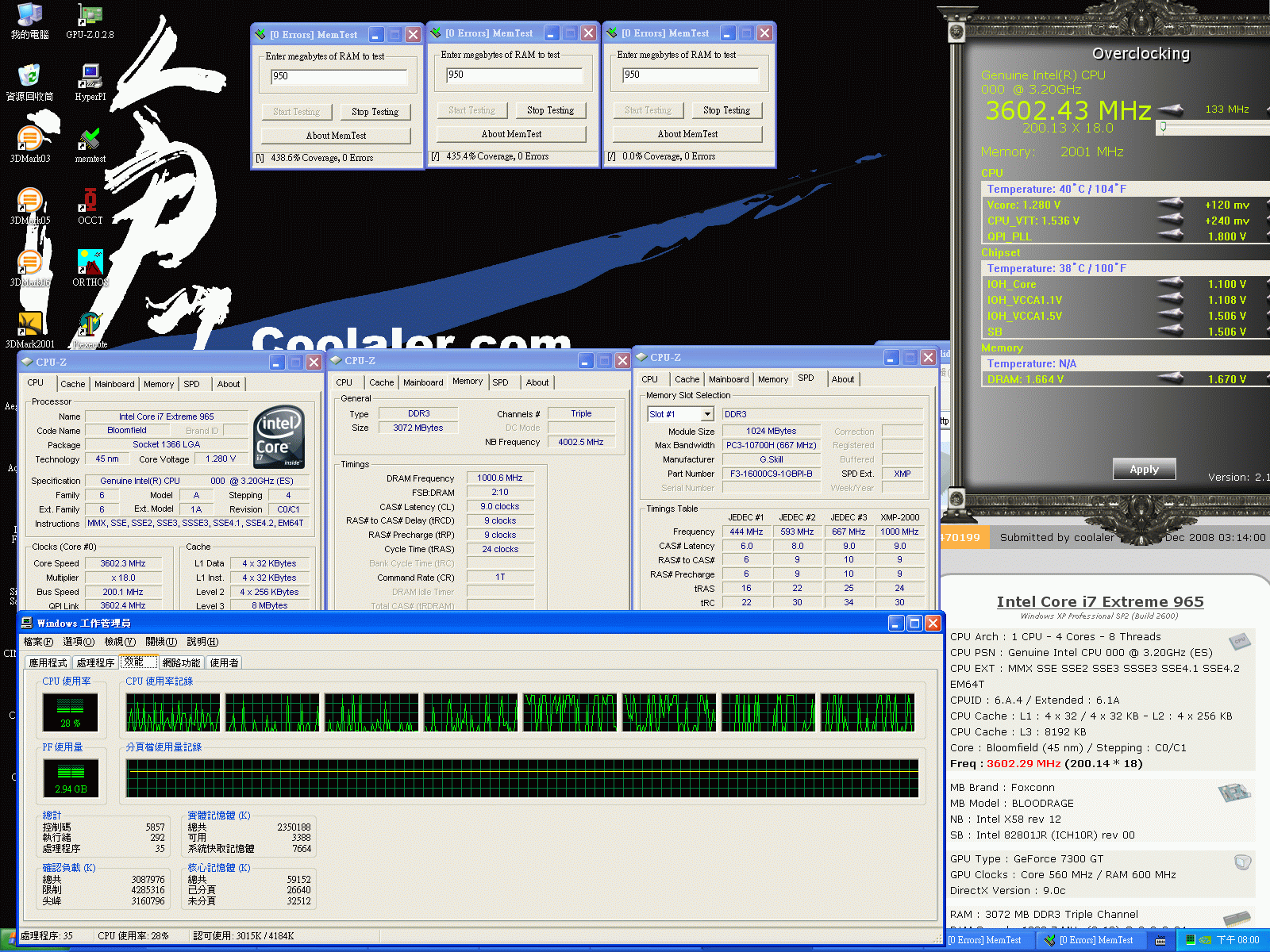The image size is (1270, 952).
Task: Click the RAM megabytes field in second MemTest
Action: tap(514, 75)
